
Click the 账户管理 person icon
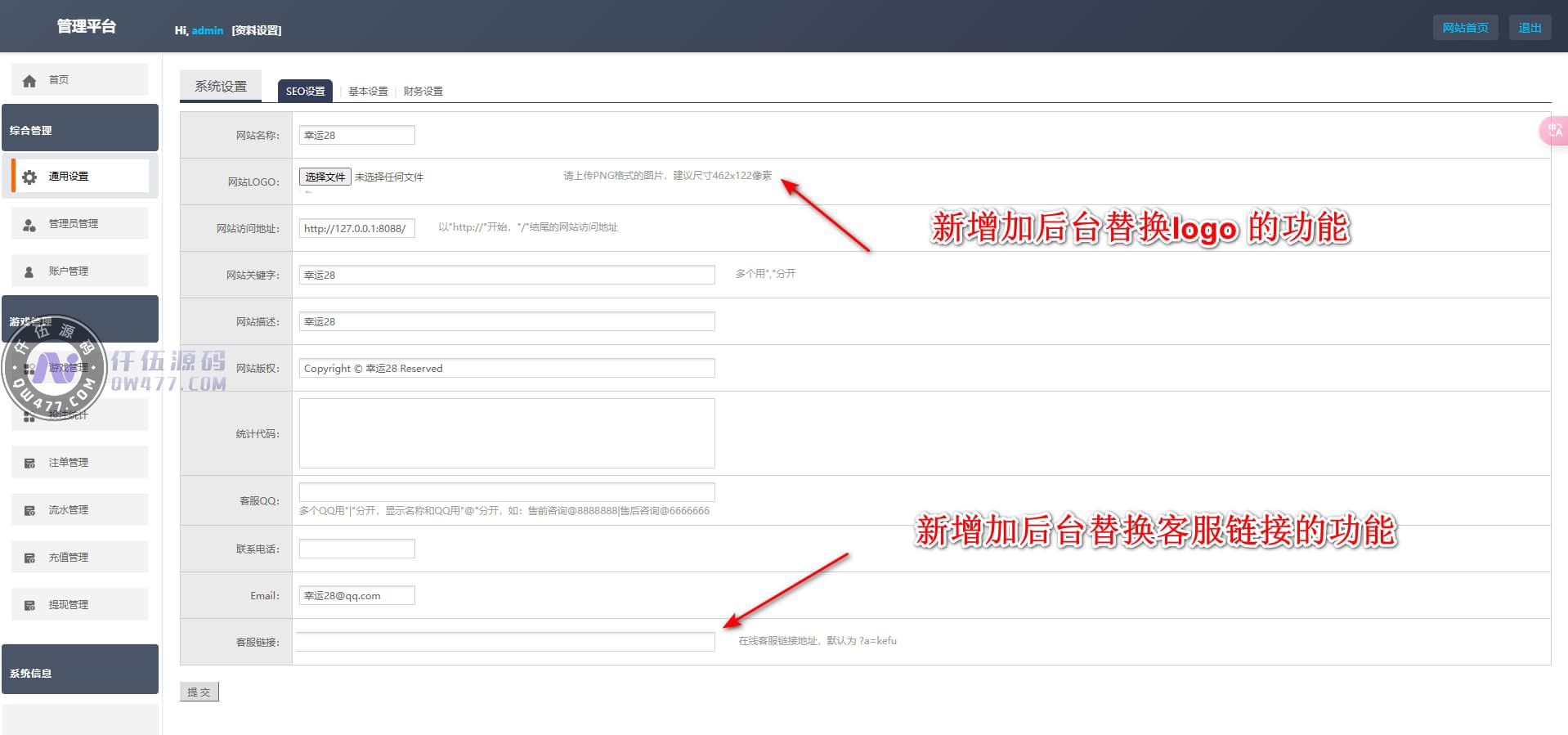(x=29, y=271)
